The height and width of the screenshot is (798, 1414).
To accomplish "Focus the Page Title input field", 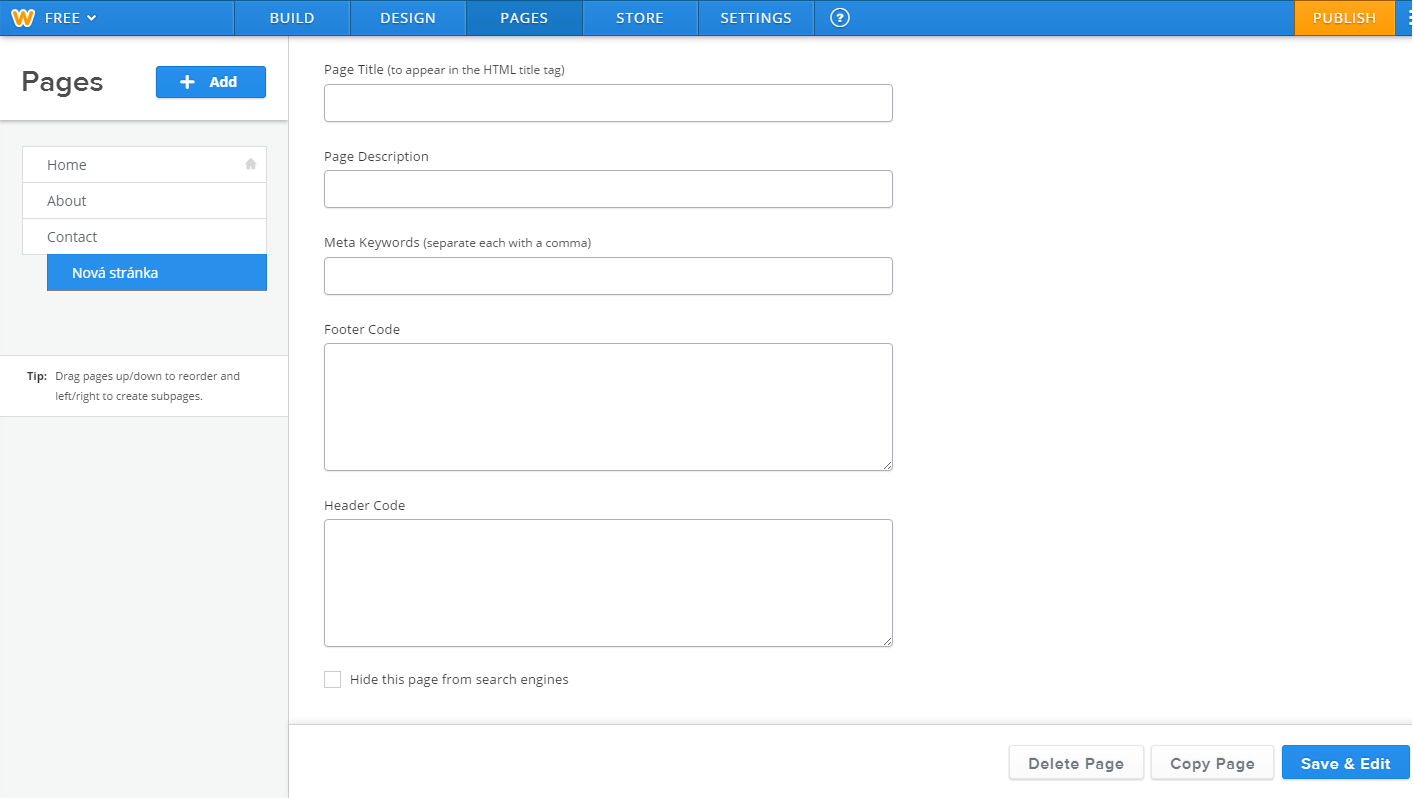I will [x=608, y=103].
